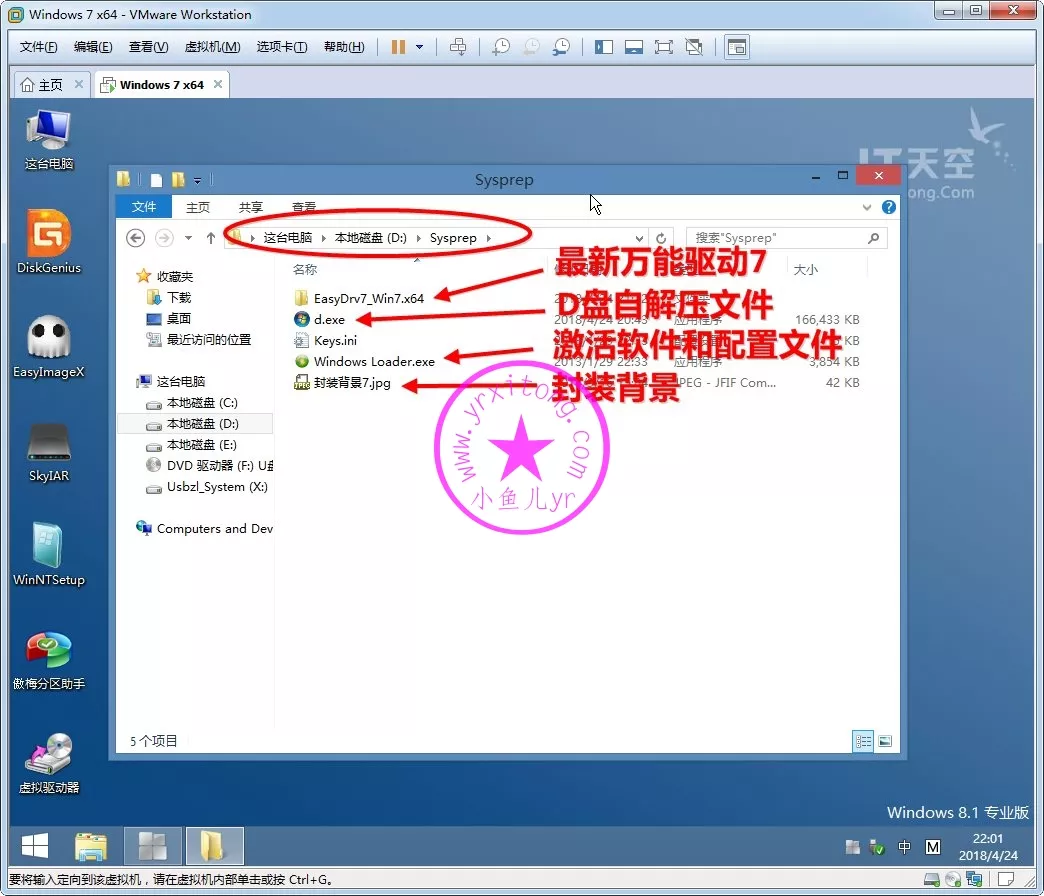The width and height of the screenshot is (1044, 896).
Task: Click the VMware pause virtual machine button
Action: (398, 47)
